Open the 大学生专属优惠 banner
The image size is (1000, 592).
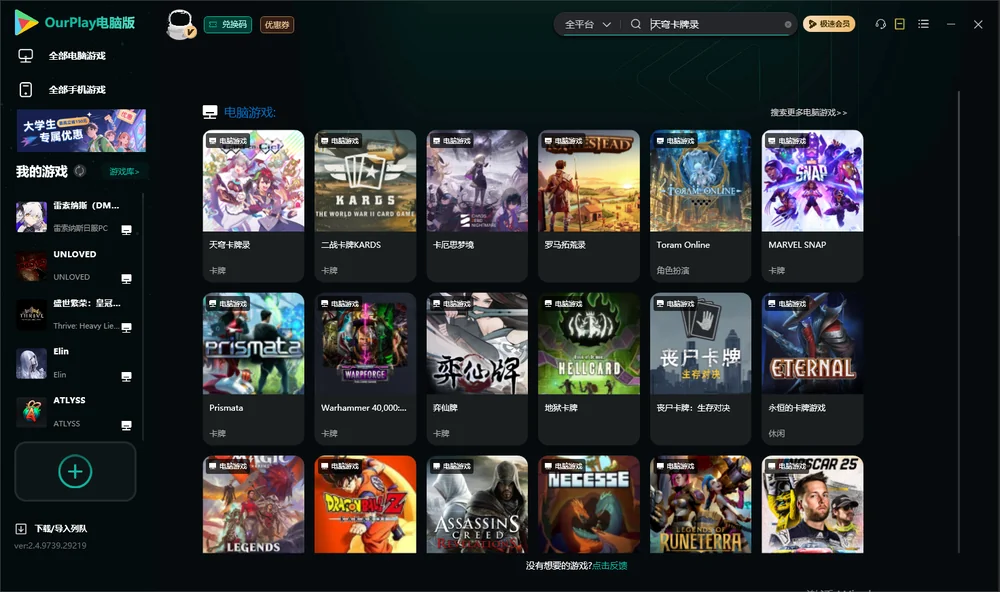tap(81, 130)
